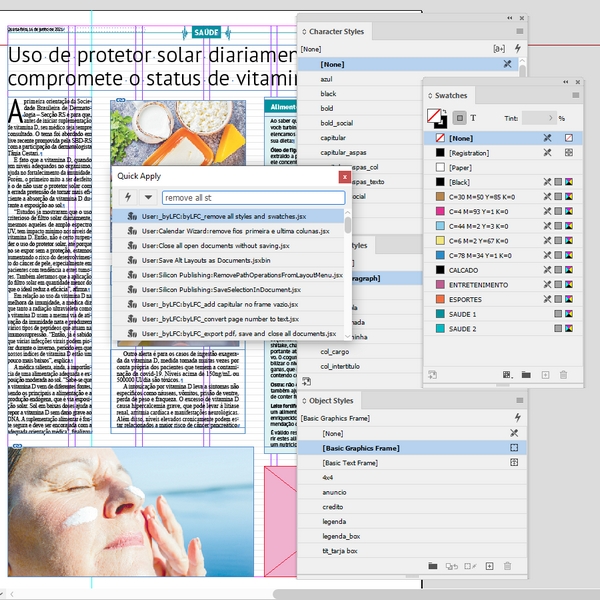Toggle formatting affects text T button
600x600 pixels.
tap(473, 118)
